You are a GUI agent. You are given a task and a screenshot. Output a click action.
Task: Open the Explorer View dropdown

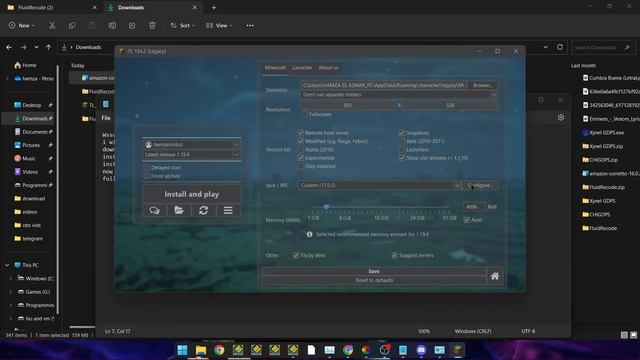219,25
